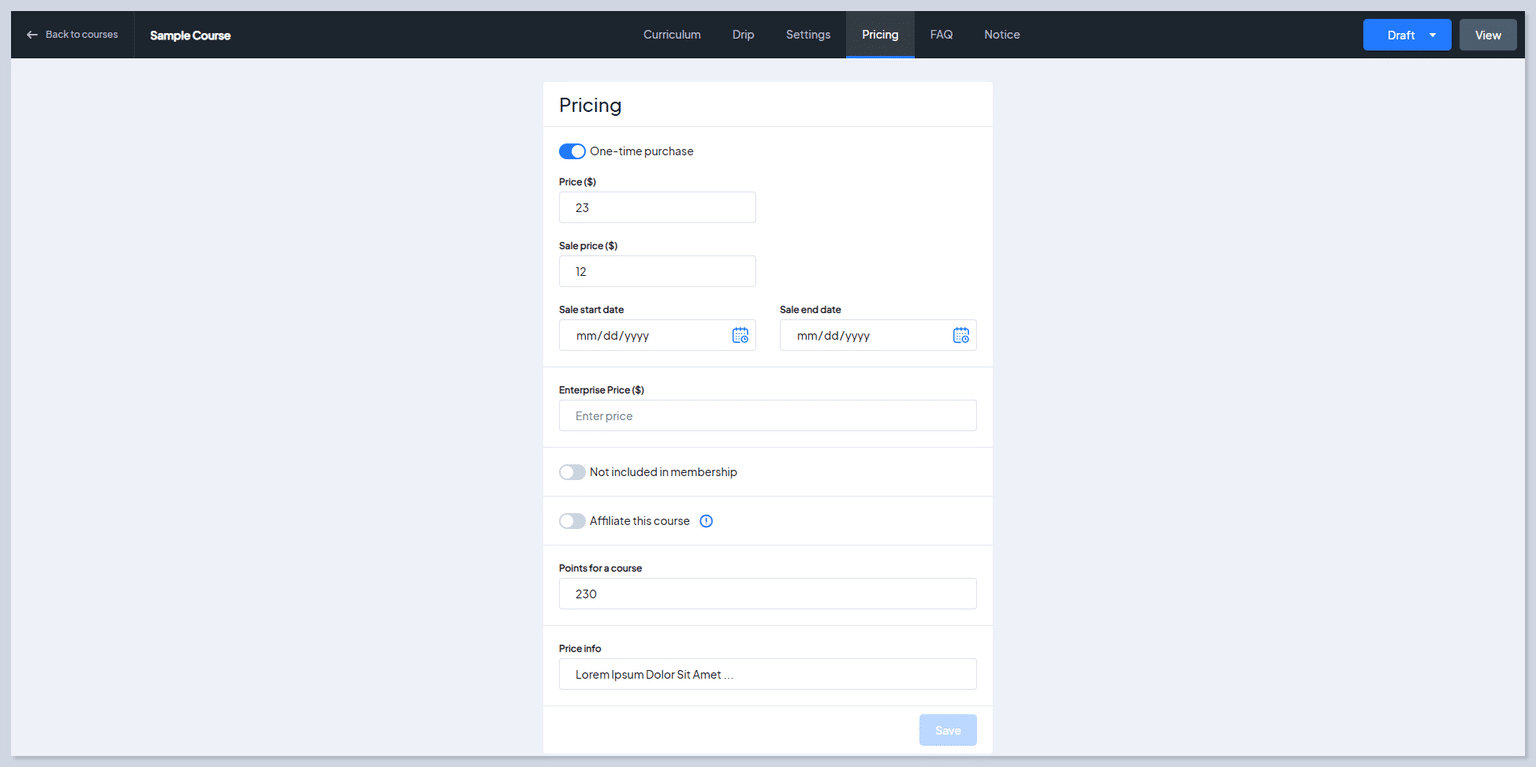The width and height of the screenshot is (1536, 767).
Task: Click the Enterprise Price input field
Action: click(x=767, y=415)
